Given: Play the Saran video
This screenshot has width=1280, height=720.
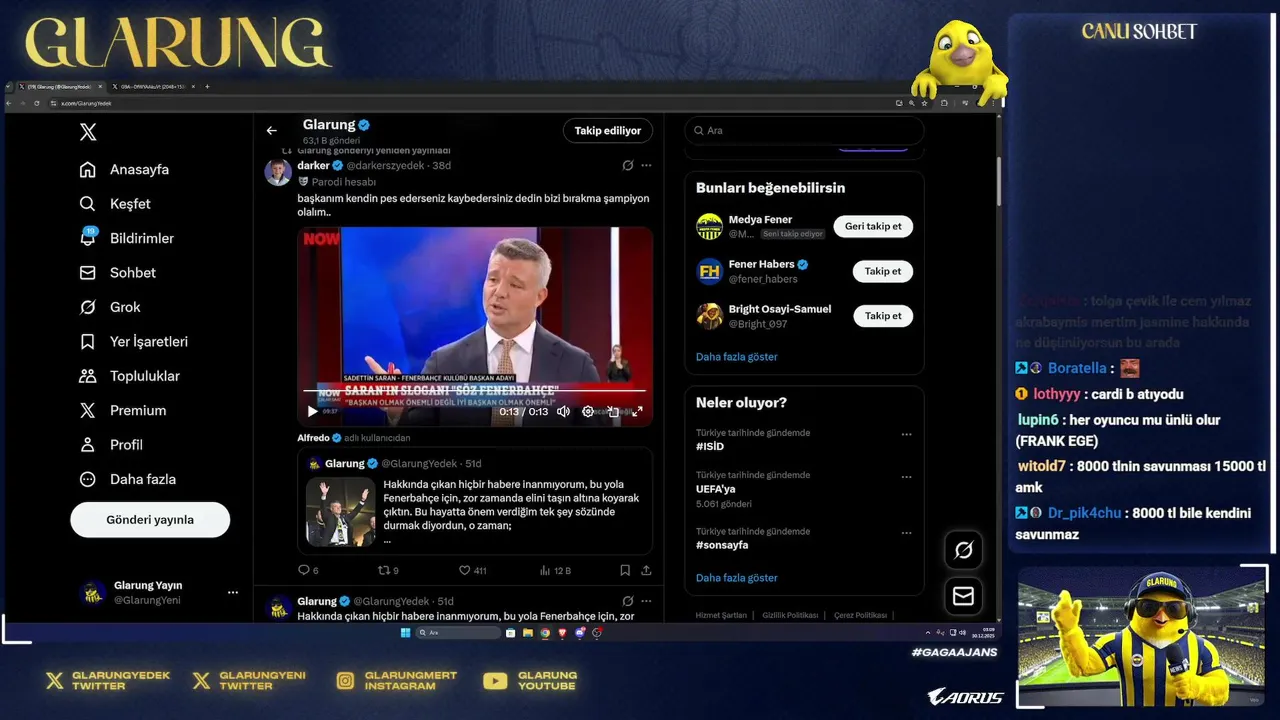Looking at the screenshot, I should [312, 411].
